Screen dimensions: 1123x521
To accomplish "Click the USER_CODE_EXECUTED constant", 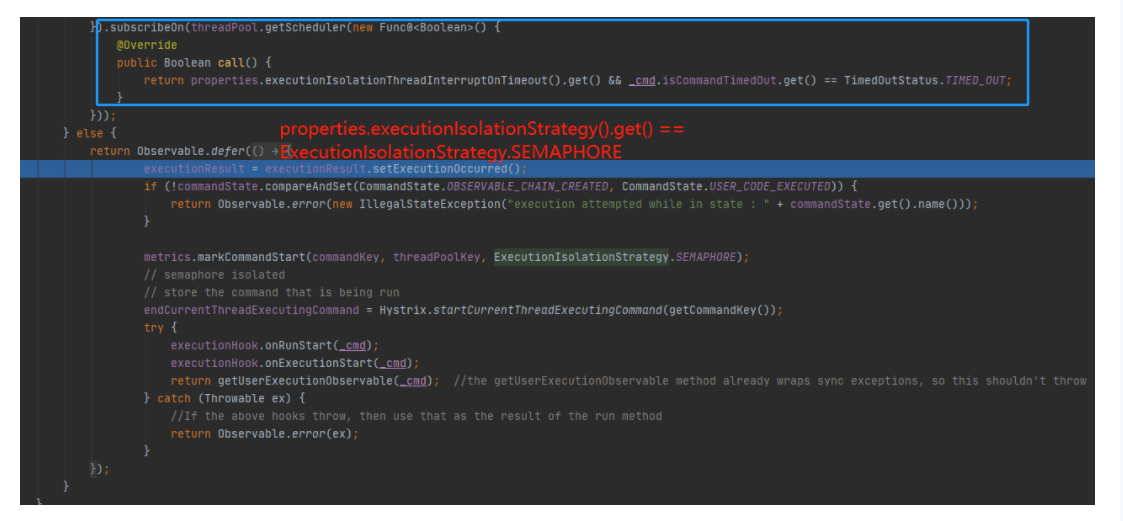I will coord(770,186).
